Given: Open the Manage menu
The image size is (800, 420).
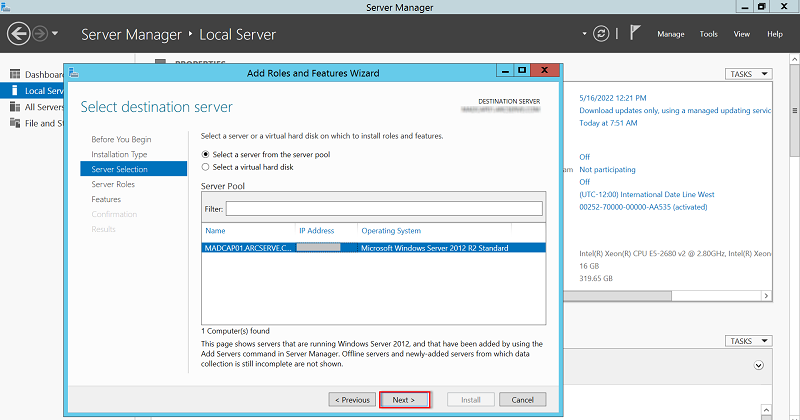Looking at the screenshot, I should [x=670, y=34].
